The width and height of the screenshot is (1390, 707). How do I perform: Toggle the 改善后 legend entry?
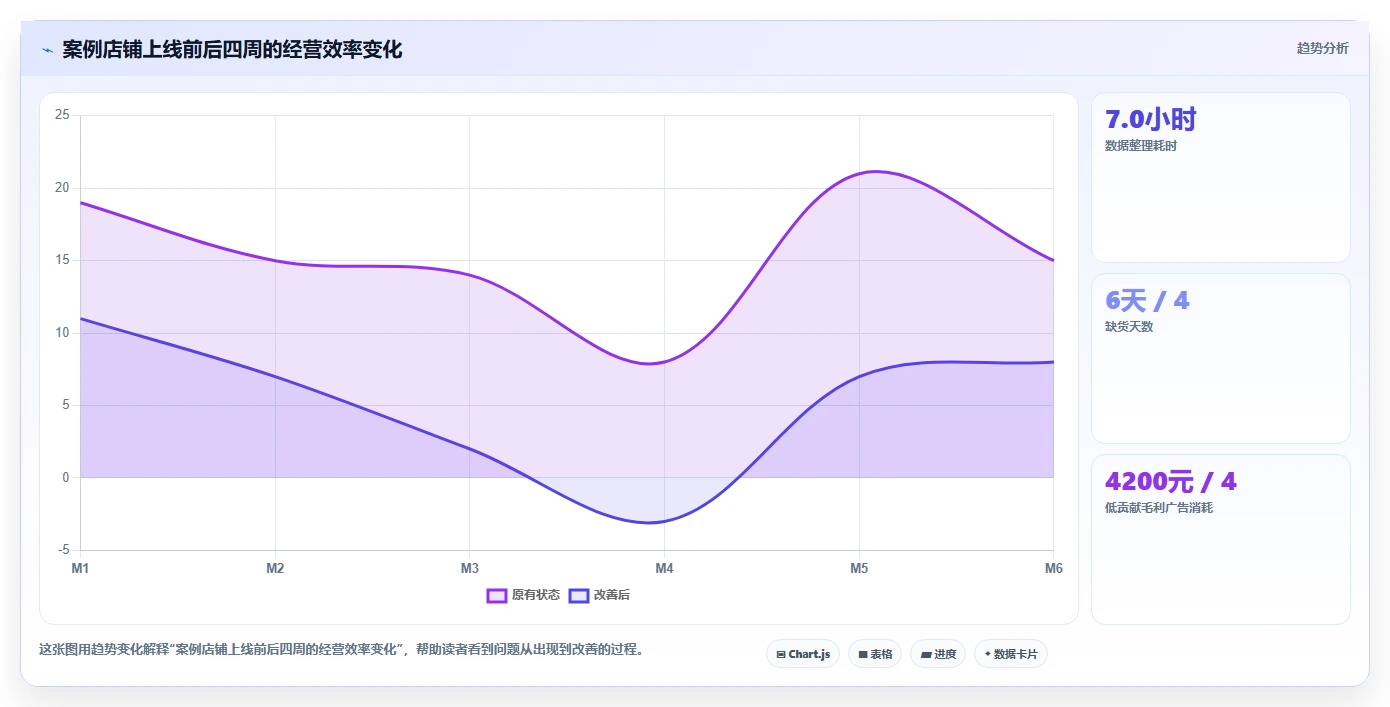click(x=599, y=595)
